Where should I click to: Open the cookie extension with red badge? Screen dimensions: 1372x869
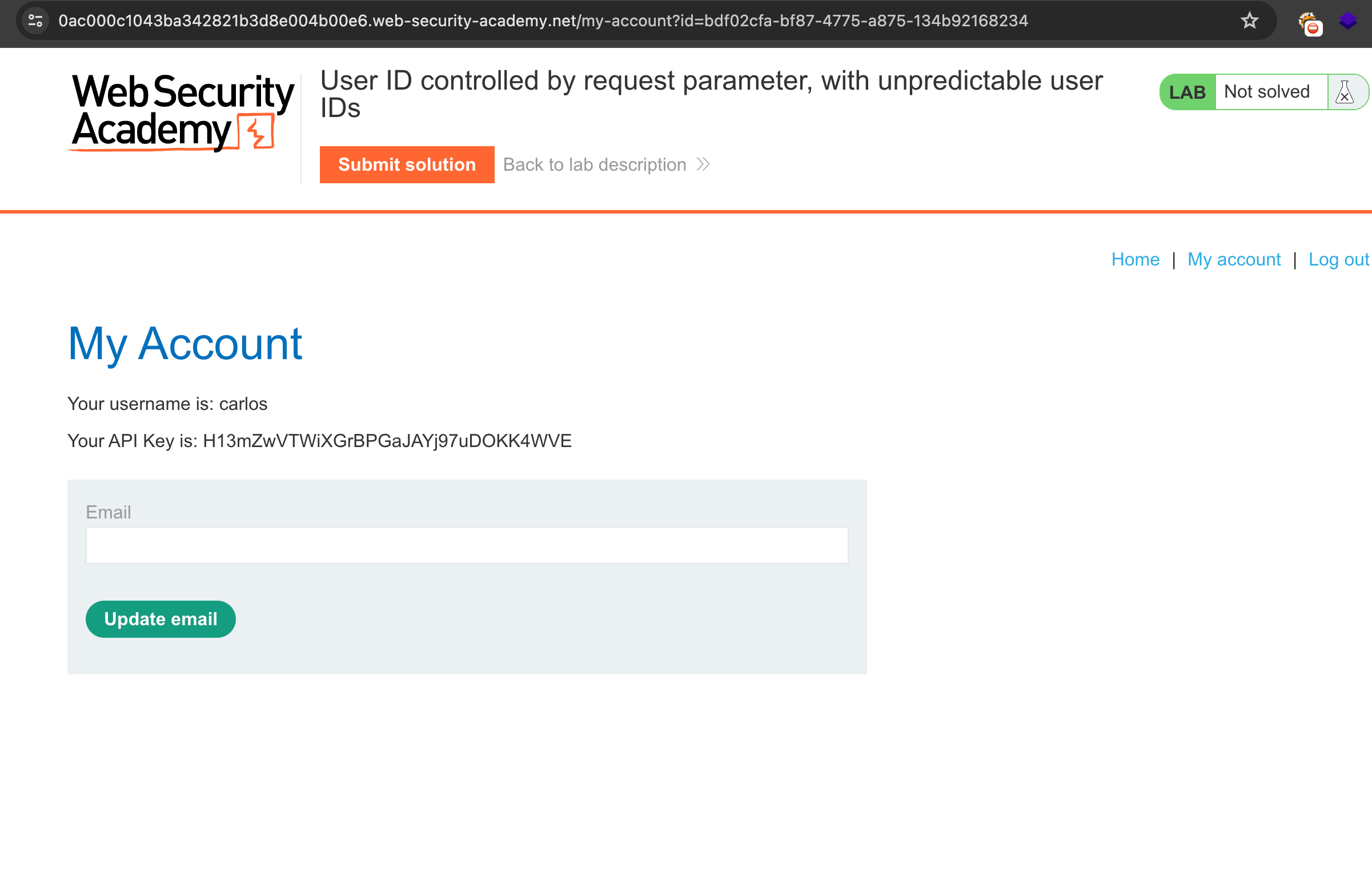tap(1309, 22)
